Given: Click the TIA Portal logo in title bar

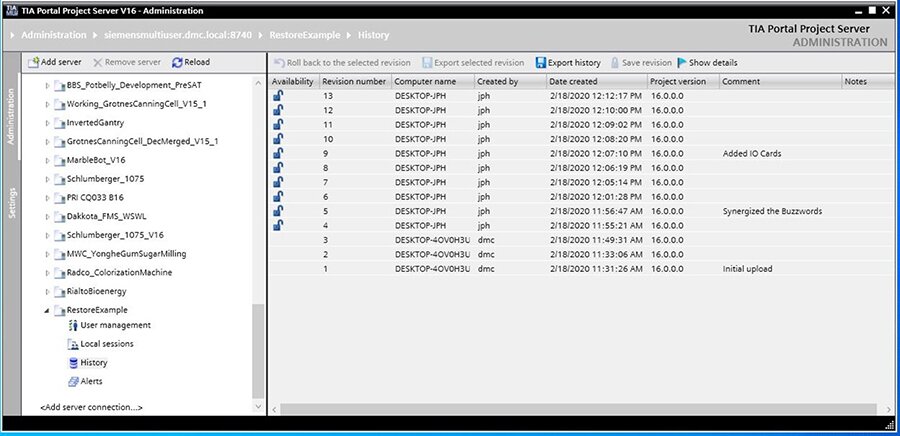Looking at the screenshot, I should pyautogui.click(x=11, y=10).
